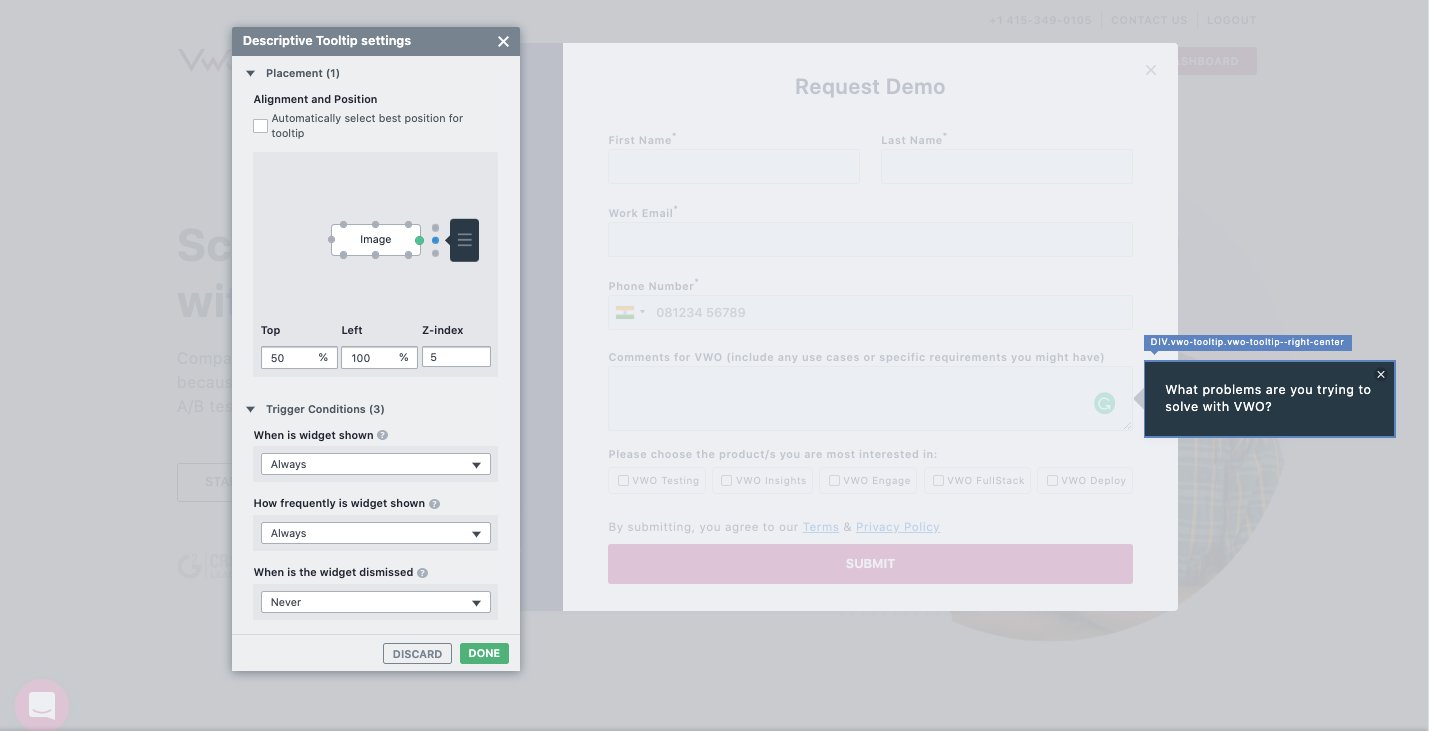Collapse the Placement (1) section
Image resolution: width=1429 pixels, height=731 pixels.
(x=251, y=73)
